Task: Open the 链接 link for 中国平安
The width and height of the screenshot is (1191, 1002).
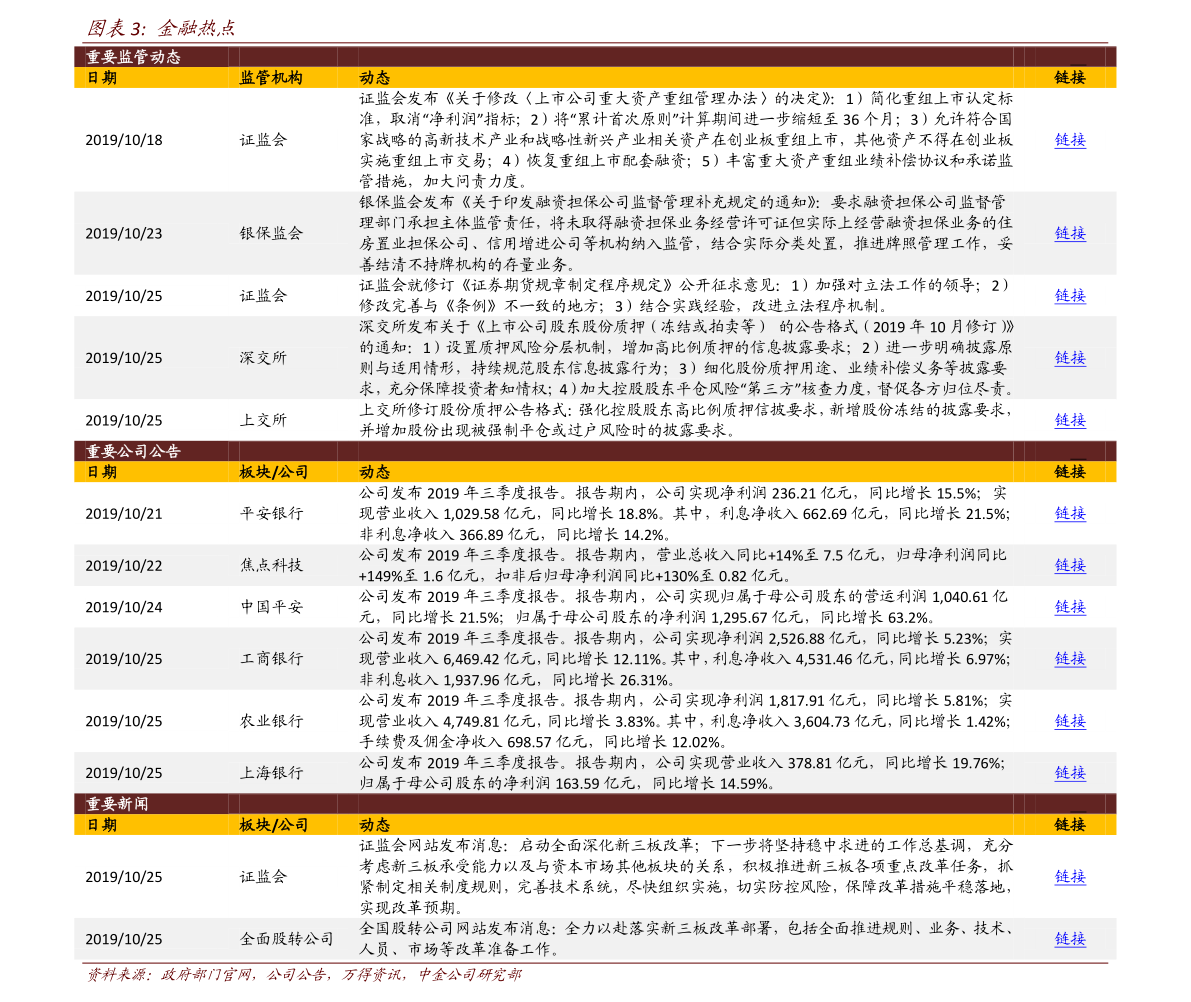Action: pyautogui.click(x=1069, y=607)
